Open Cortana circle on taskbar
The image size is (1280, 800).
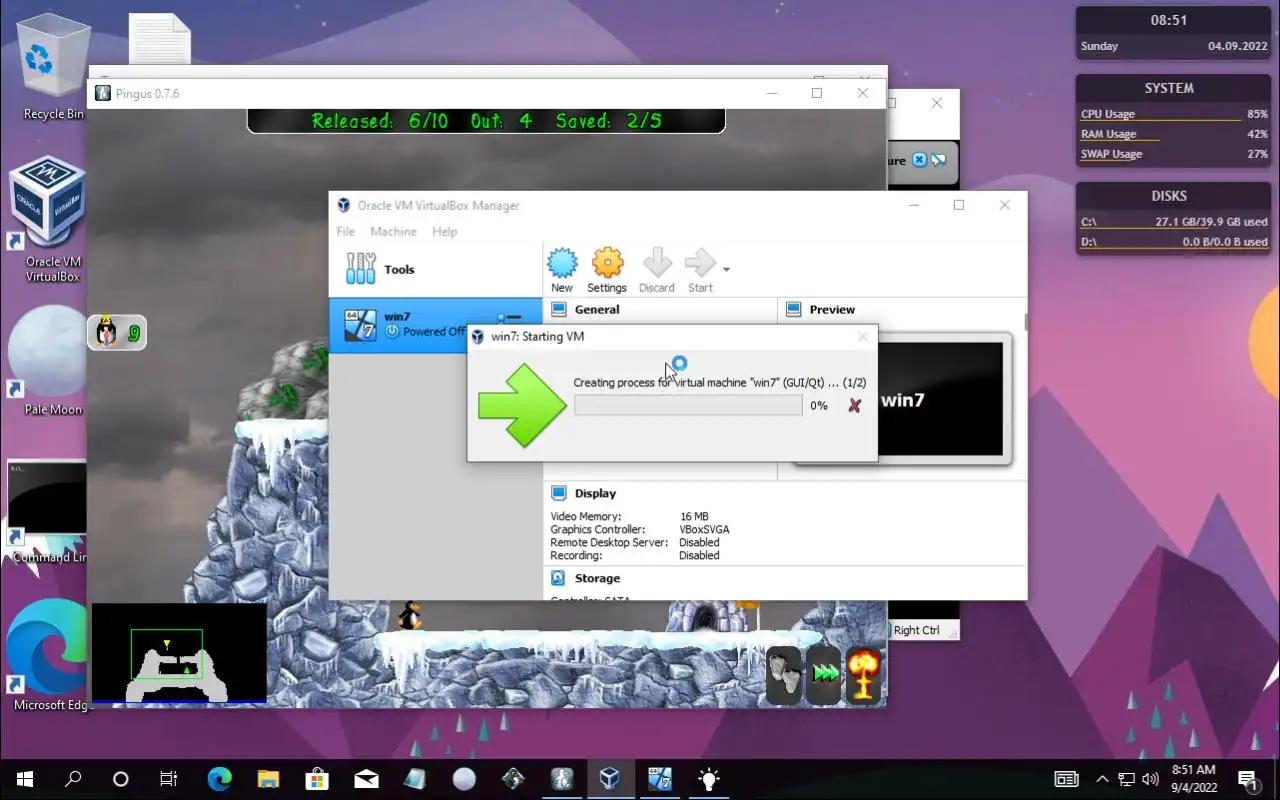point(121,779)
